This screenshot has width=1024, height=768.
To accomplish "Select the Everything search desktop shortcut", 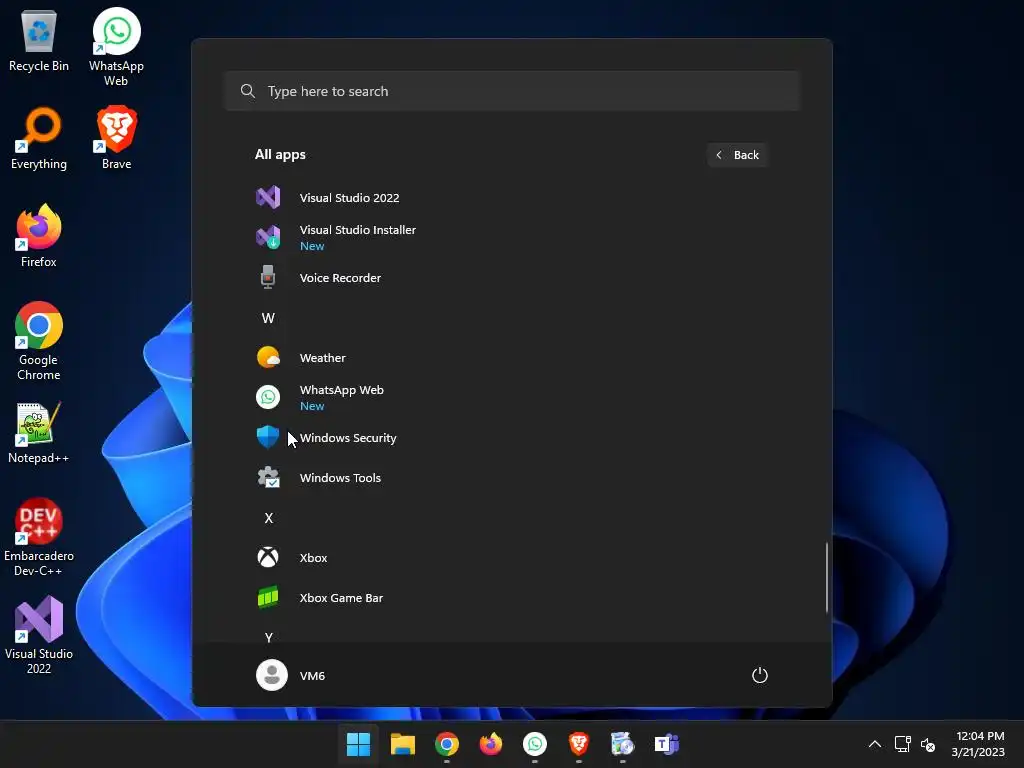I will point(39,138).
